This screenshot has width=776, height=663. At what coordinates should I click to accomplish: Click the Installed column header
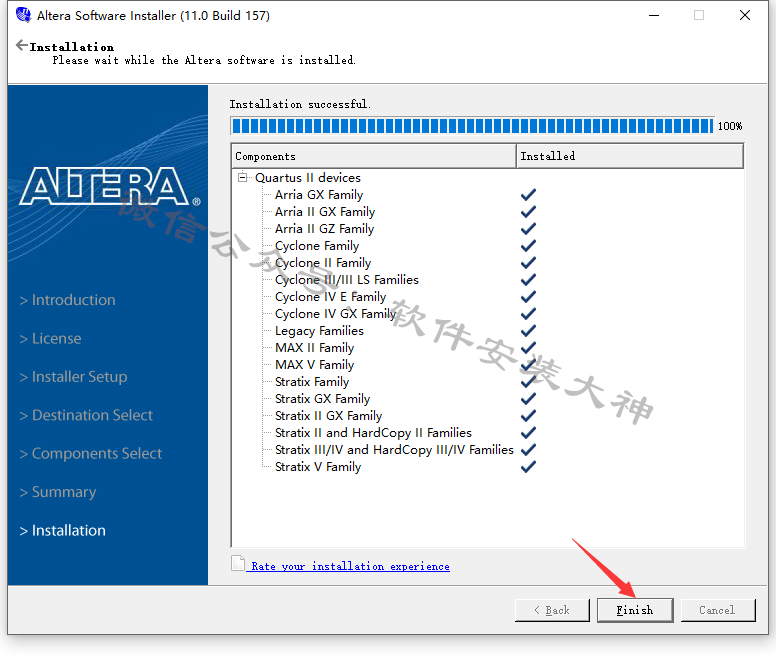(630, 156)
